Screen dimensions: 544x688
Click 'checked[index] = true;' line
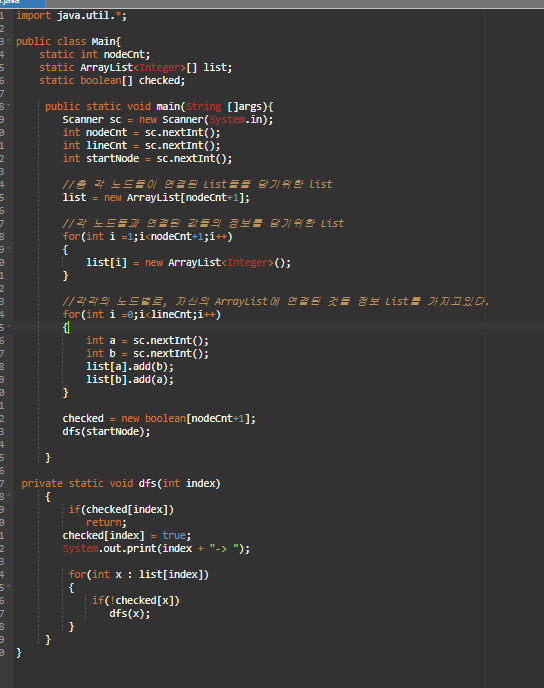pyautogui.click(x=127, y=536)
